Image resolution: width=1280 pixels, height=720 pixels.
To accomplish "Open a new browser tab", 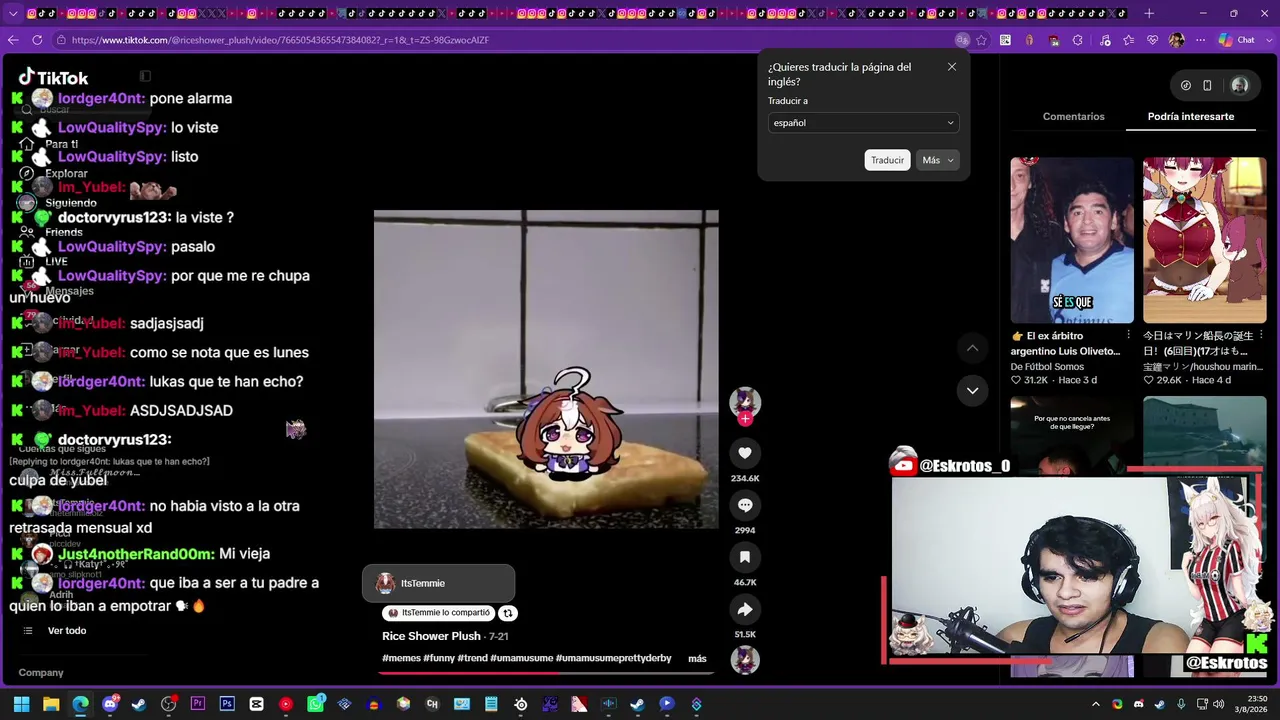I will coord(1149,13).
